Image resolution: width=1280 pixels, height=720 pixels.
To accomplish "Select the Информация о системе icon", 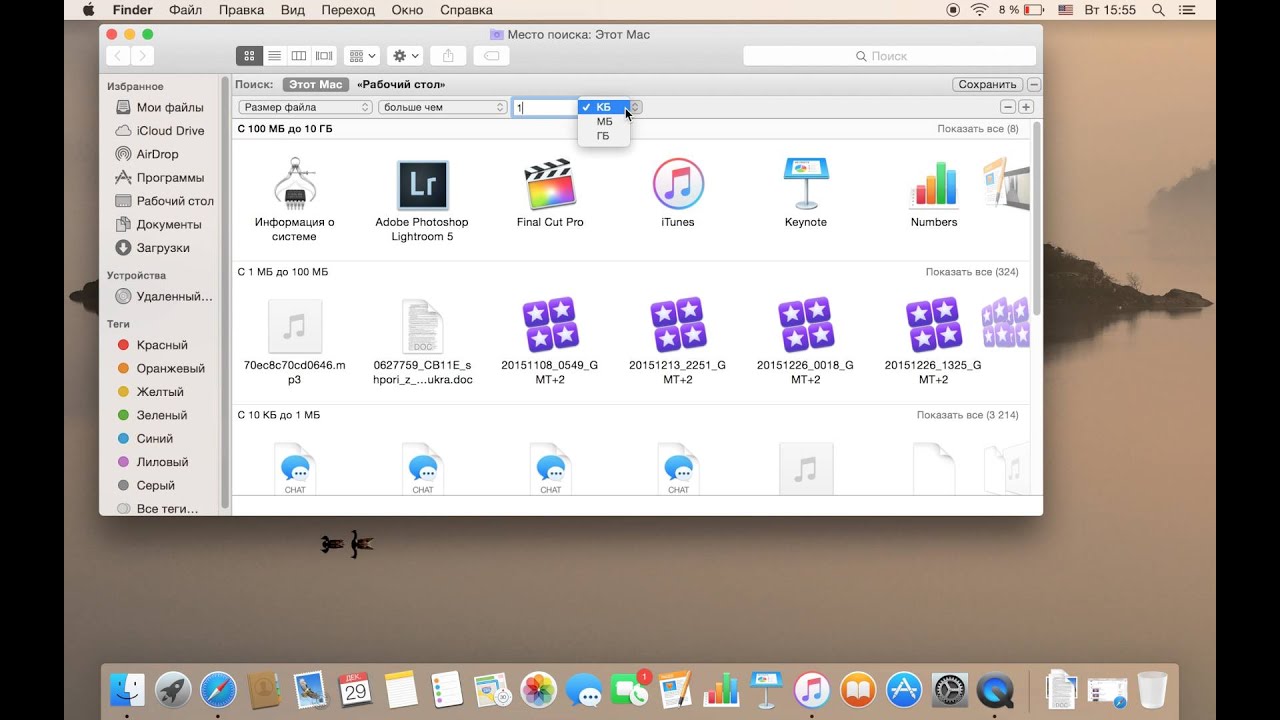I will coord(295,185).
